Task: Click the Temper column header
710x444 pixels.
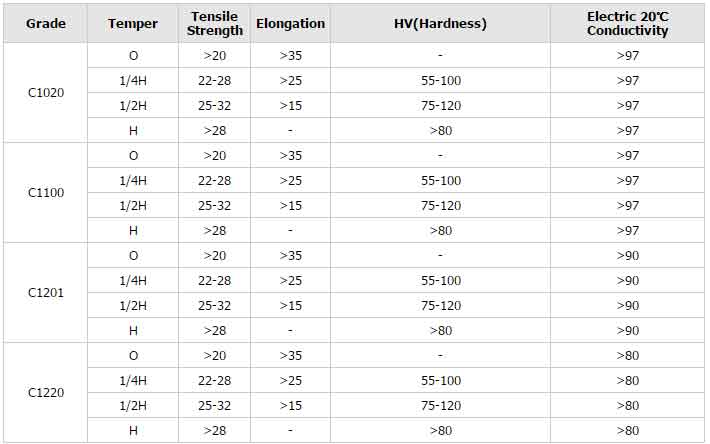Action: 133,23
